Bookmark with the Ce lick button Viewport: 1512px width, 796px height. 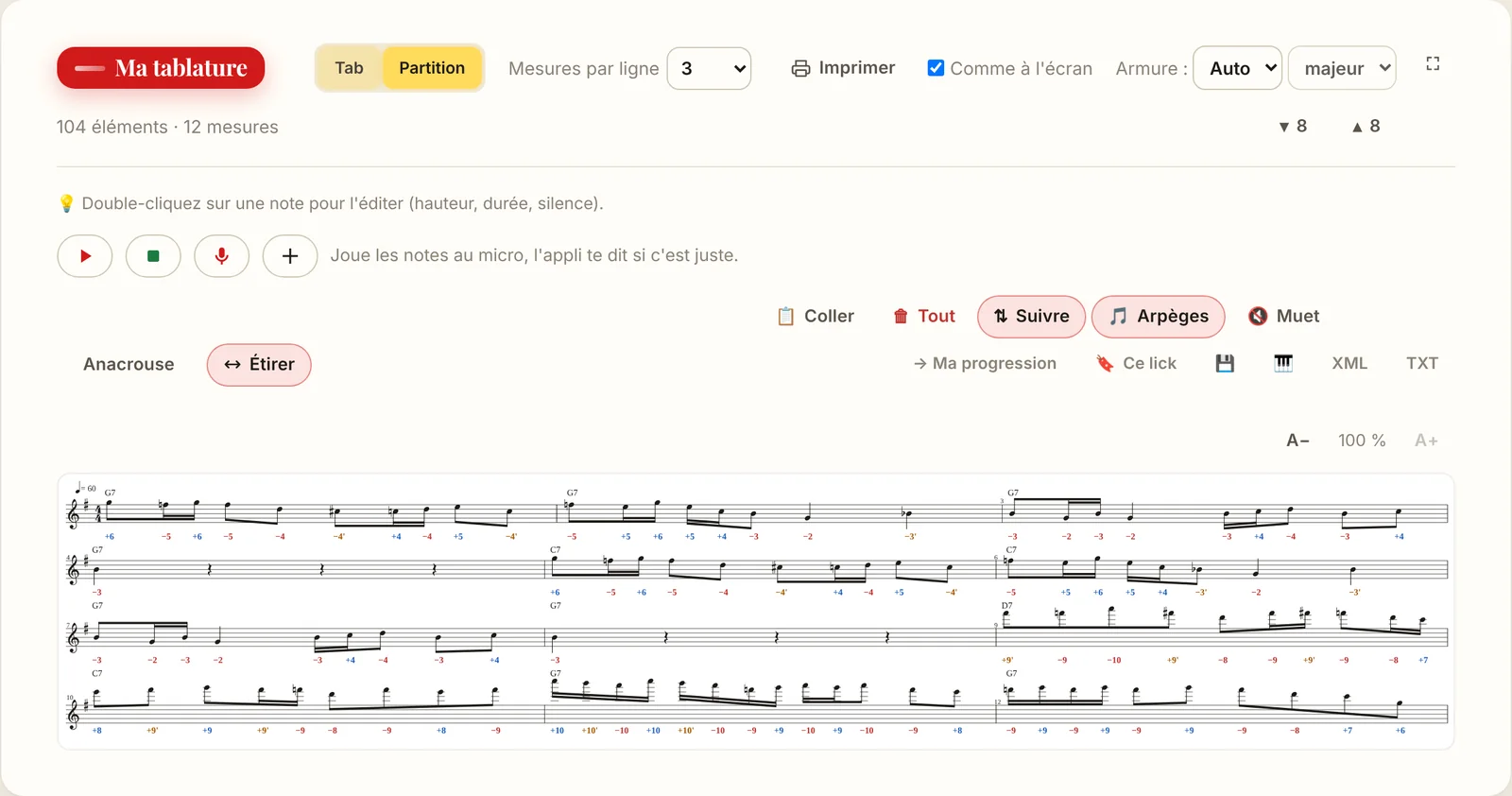pos(1136,364)
